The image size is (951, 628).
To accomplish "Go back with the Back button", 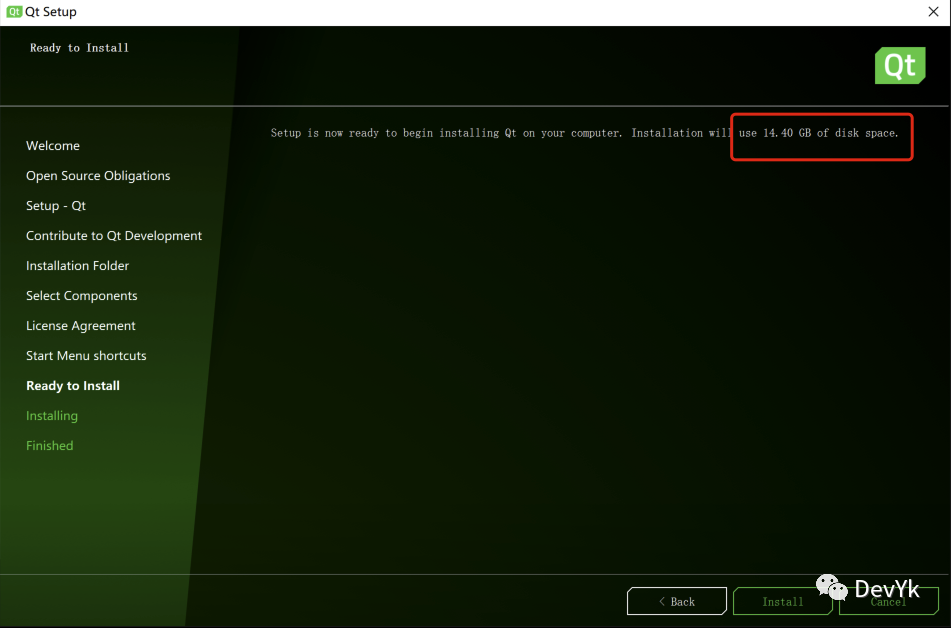I will click(677, 601).
